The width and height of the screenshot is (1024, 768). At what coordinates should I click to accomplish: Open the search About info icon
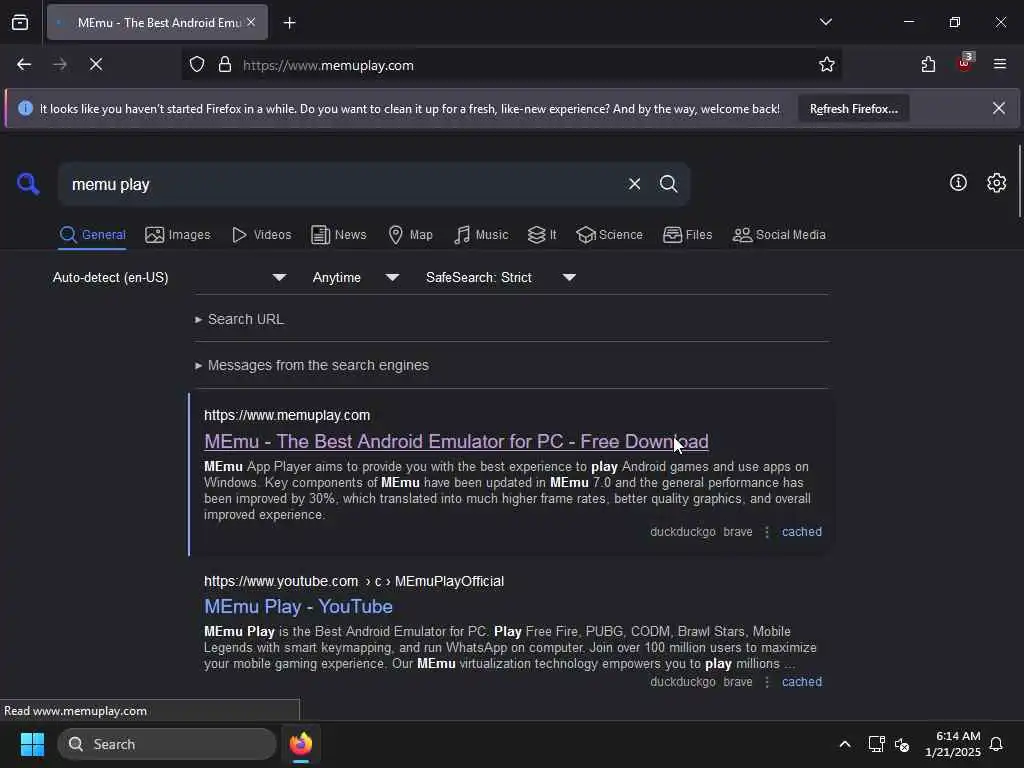pos(958,183)
